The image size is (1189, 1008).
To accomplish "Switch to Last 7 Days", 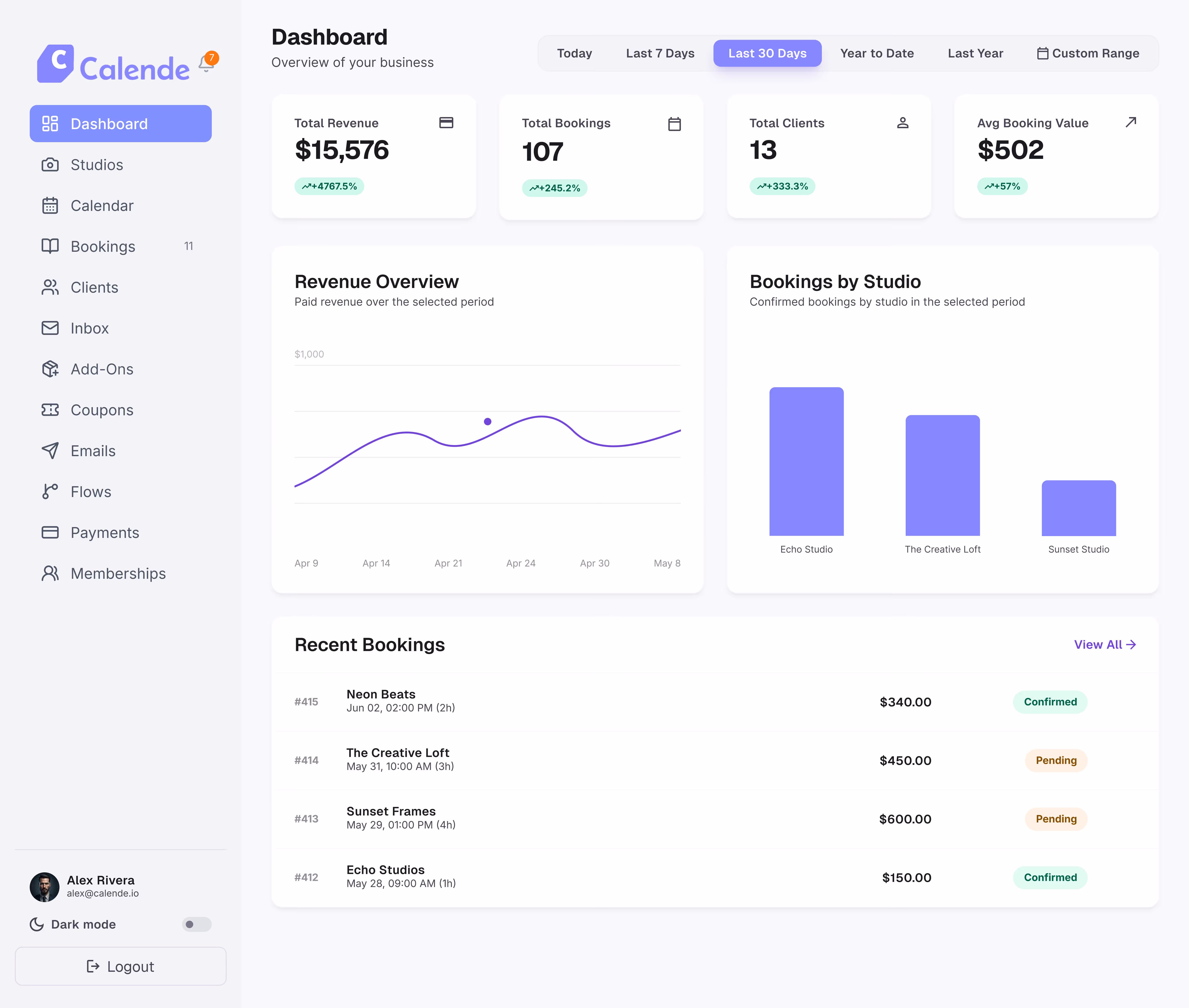I will click(x=660, y=53).
